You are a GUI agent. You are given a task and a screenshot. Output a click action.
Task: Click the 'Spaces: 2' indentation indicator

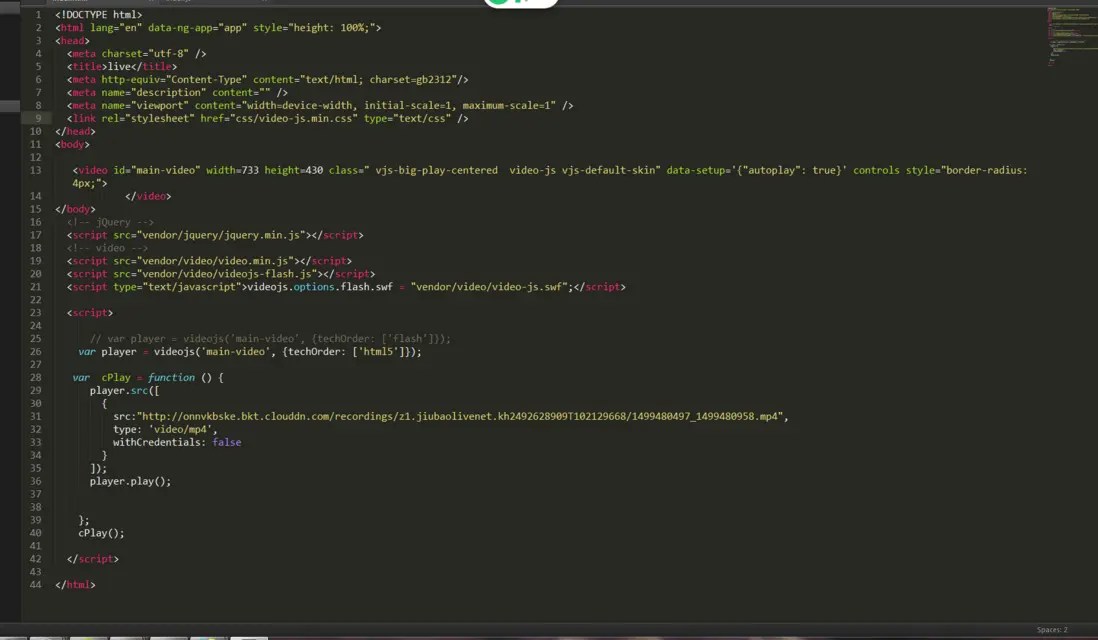point(1053,629)
